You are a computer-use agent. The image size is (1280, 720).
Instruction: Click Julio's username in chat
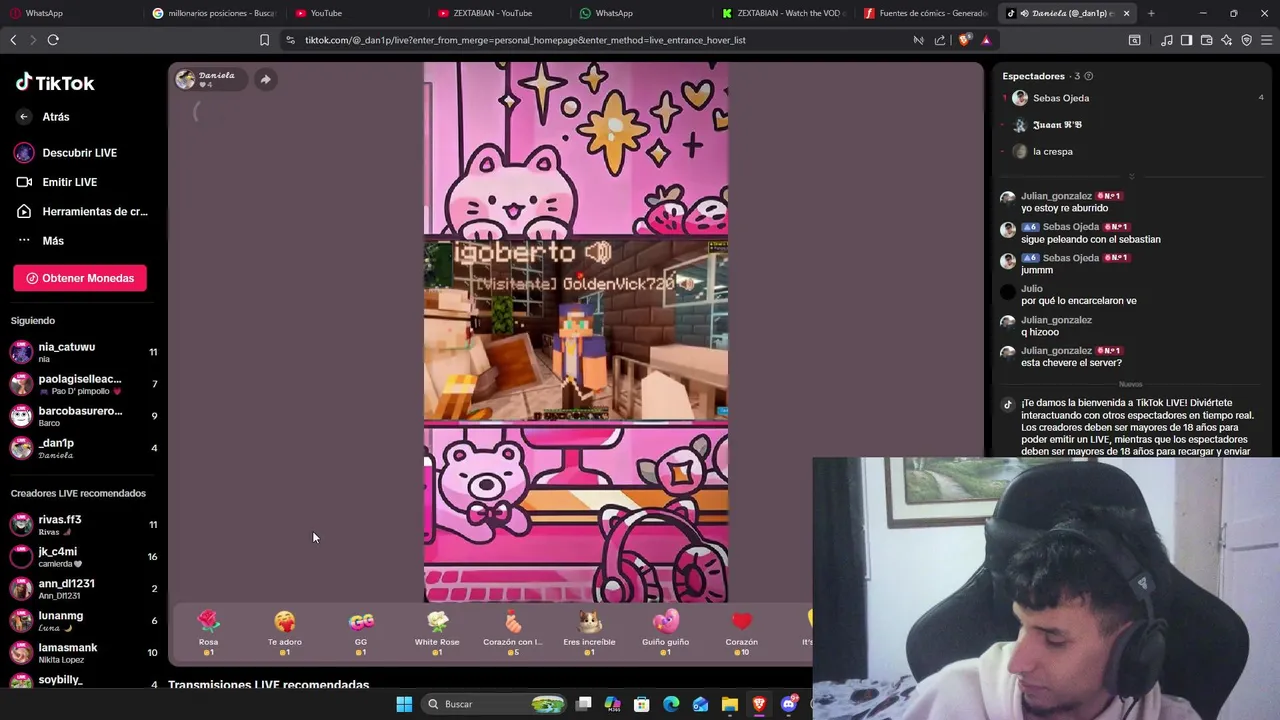click(x=1032, y=289)
